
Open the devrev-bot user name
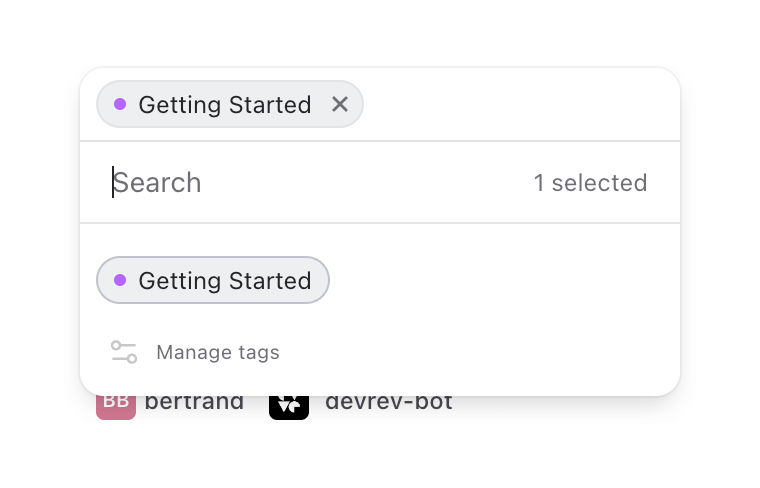click(x=388, y=403)
